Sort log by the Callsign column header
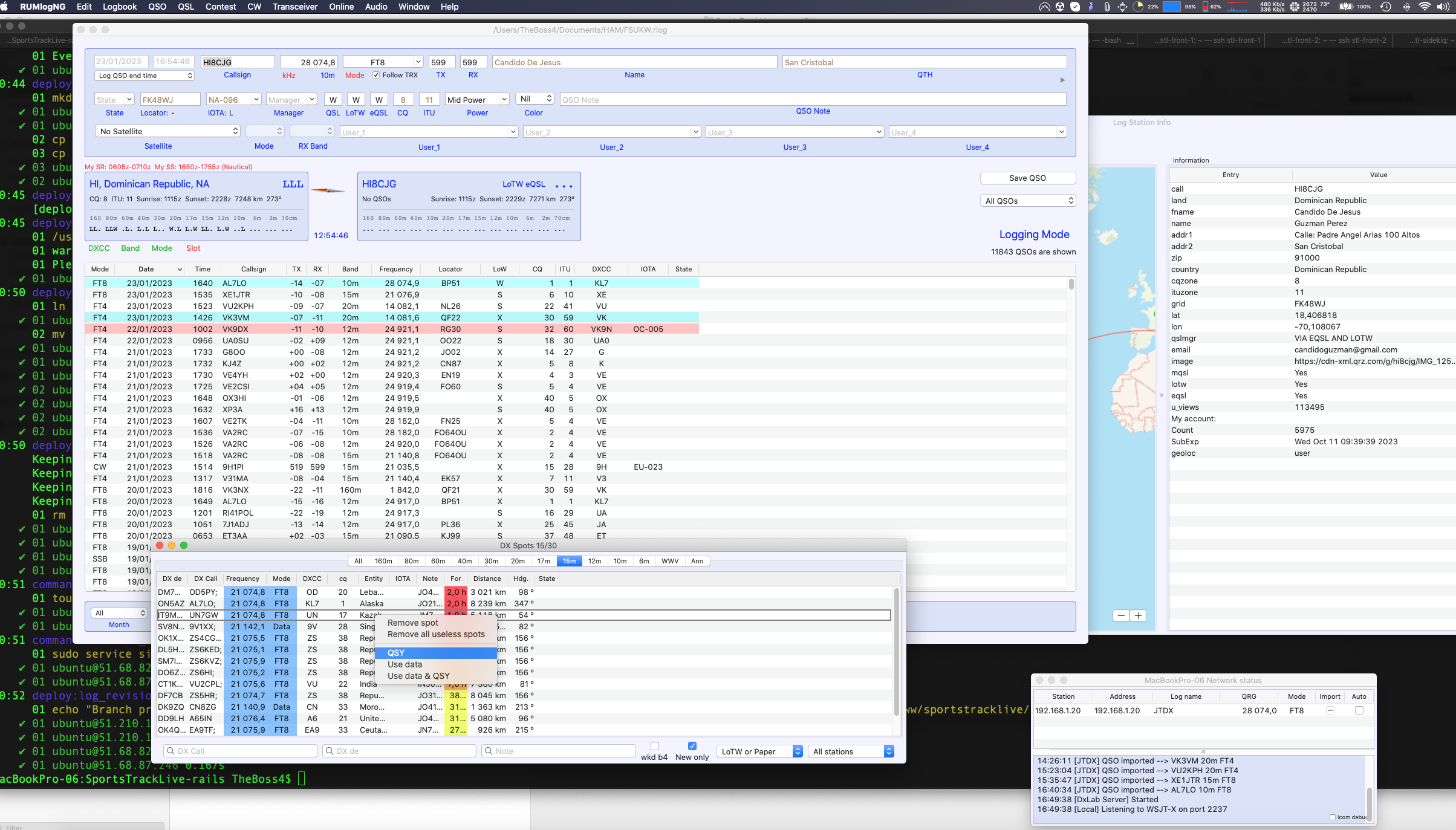1456x830 pixels. pyautogui.click(x=253, y=269)
